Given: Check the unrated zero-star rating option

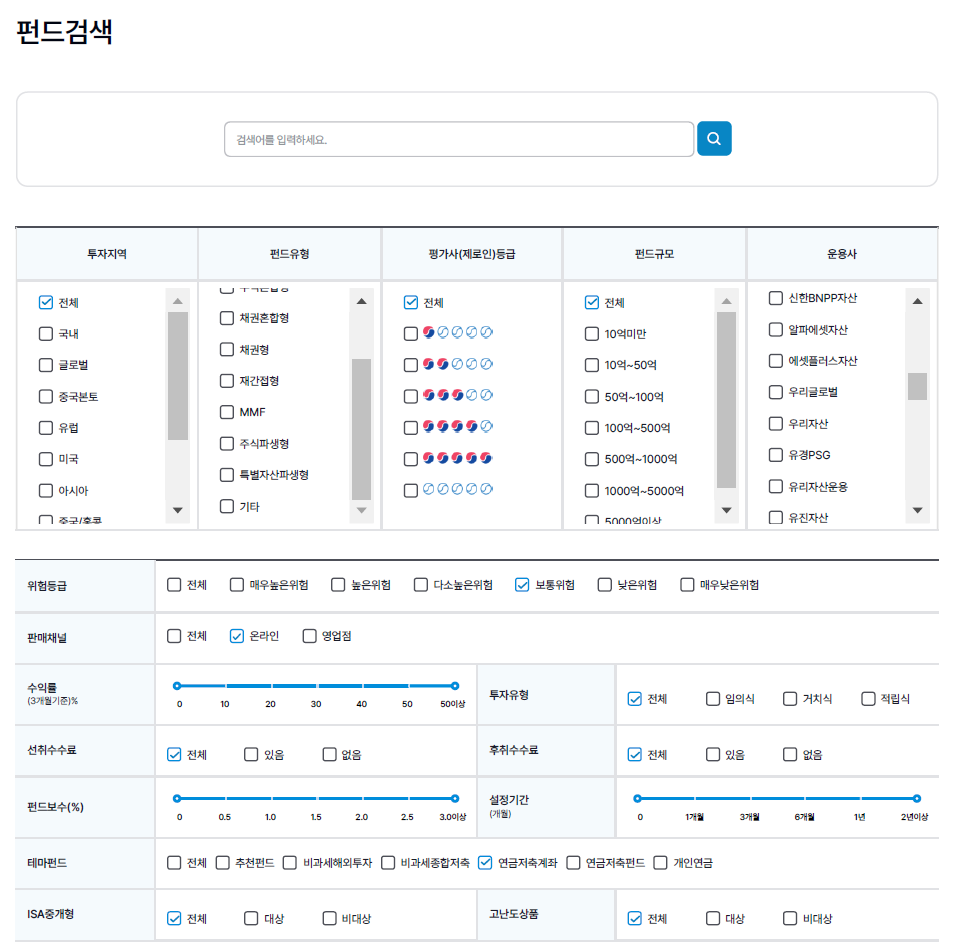Looking at the screenshot, I should pos(411,490).
